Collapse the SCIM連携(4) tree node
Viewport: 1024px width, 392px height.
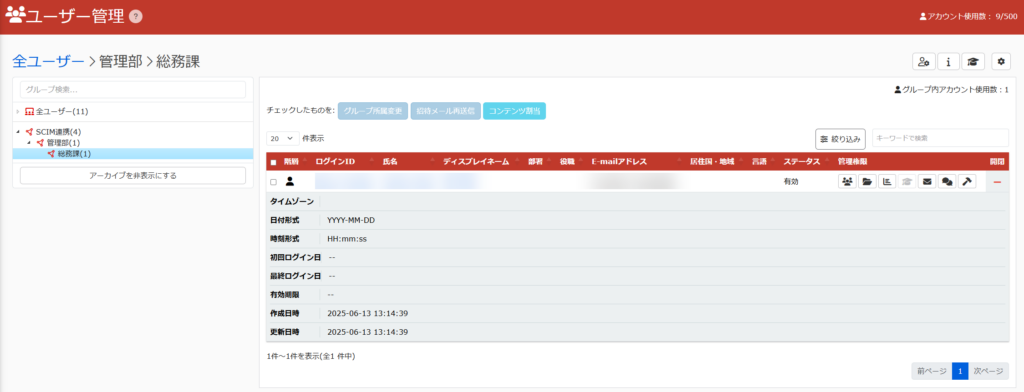coord(18,132)
